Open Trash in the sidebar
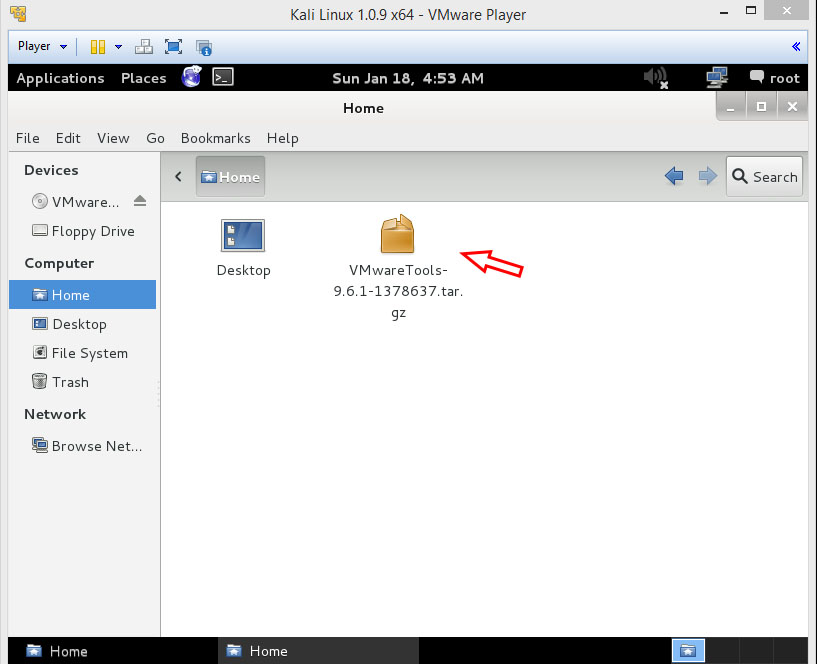The width and height of the screenshot is (817, 664). (60, 382)
